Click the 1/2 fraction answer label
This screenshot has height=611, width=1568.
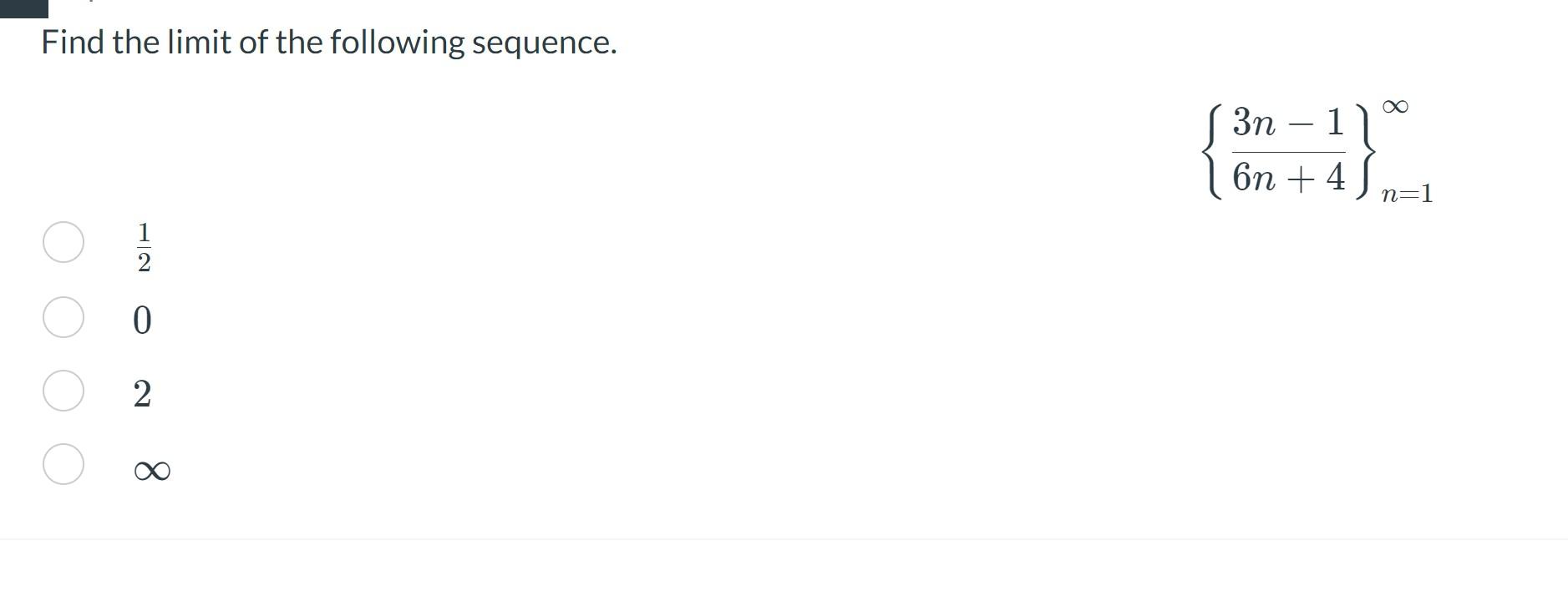pos(144,247)
